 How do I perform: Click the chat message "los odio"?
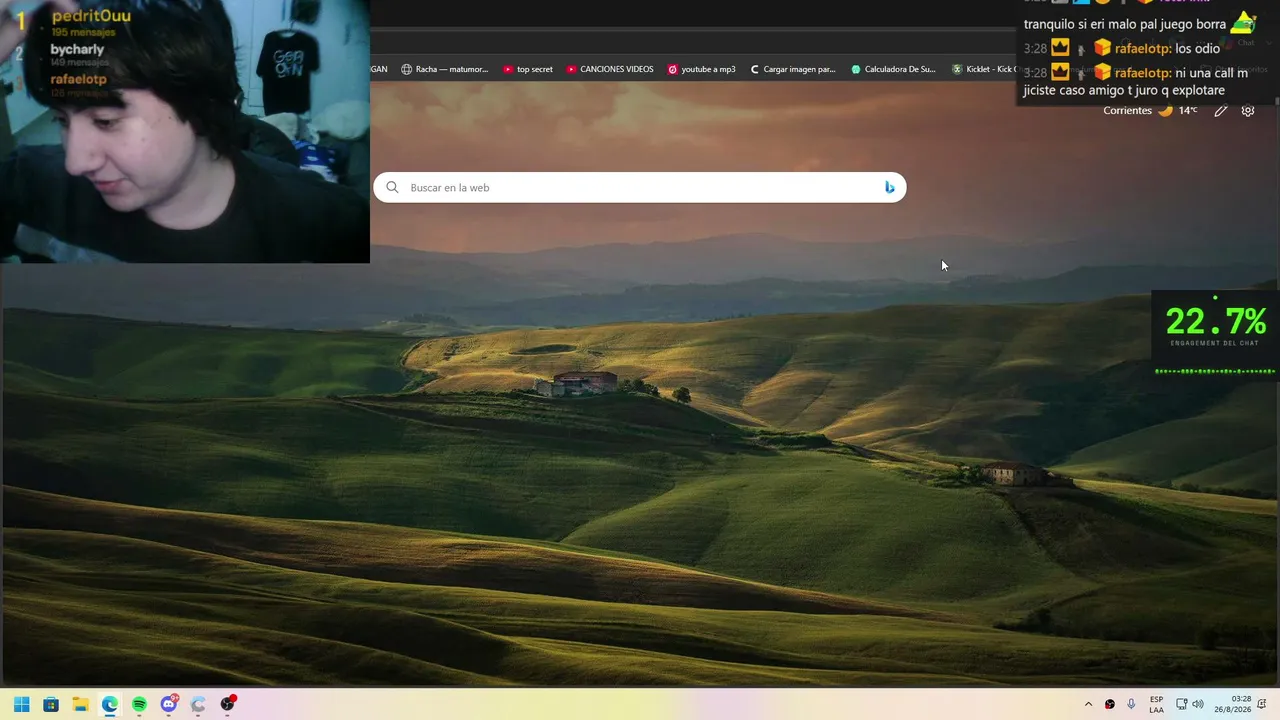(x=1198, y=48)
